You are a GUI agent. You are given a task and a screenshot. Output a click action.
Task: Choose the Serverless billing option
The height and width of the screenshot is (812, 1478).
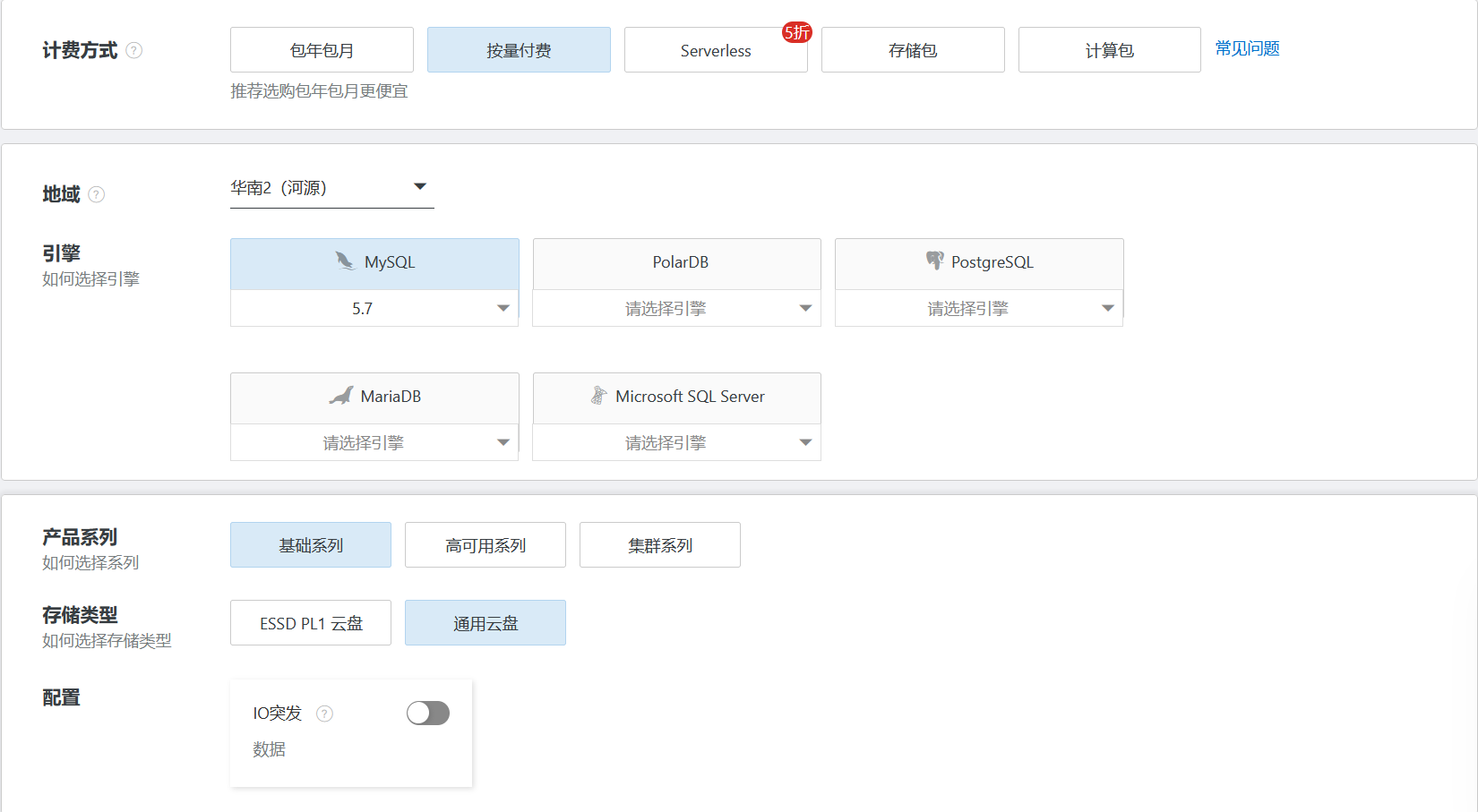click(716, 50)
